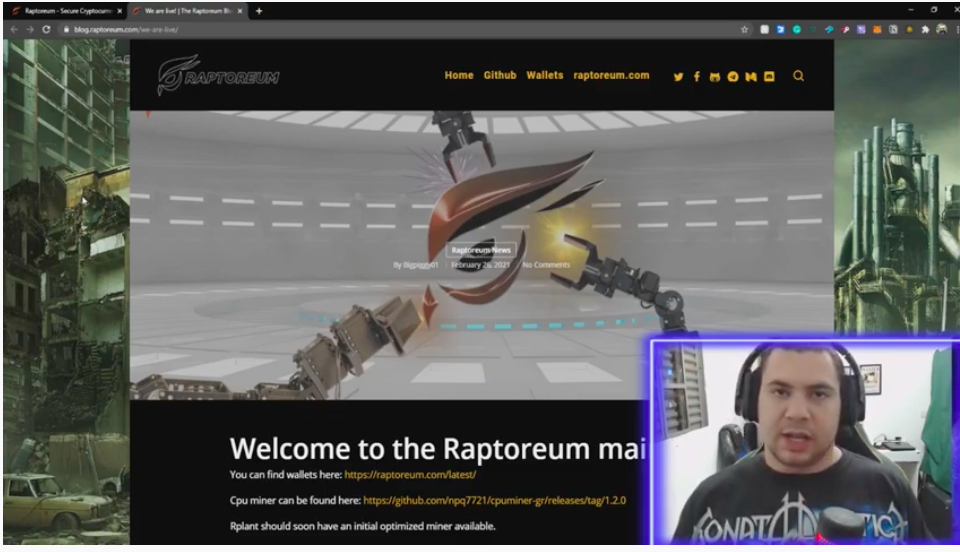The image size is (960, 552).
Task: Click the white square extension icon
Action: [x=765, y=29]
